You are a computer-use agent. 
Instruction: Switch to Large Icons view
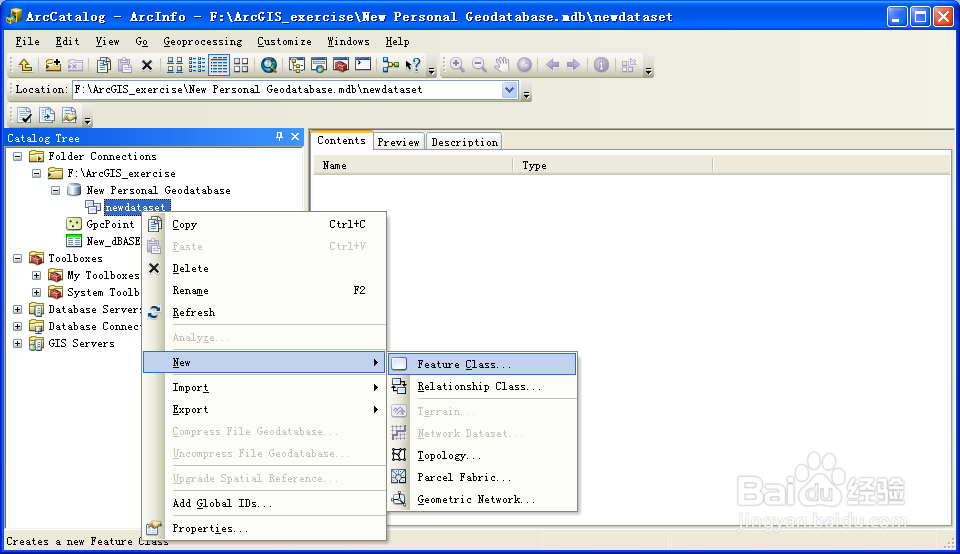[x=175, y=65]
